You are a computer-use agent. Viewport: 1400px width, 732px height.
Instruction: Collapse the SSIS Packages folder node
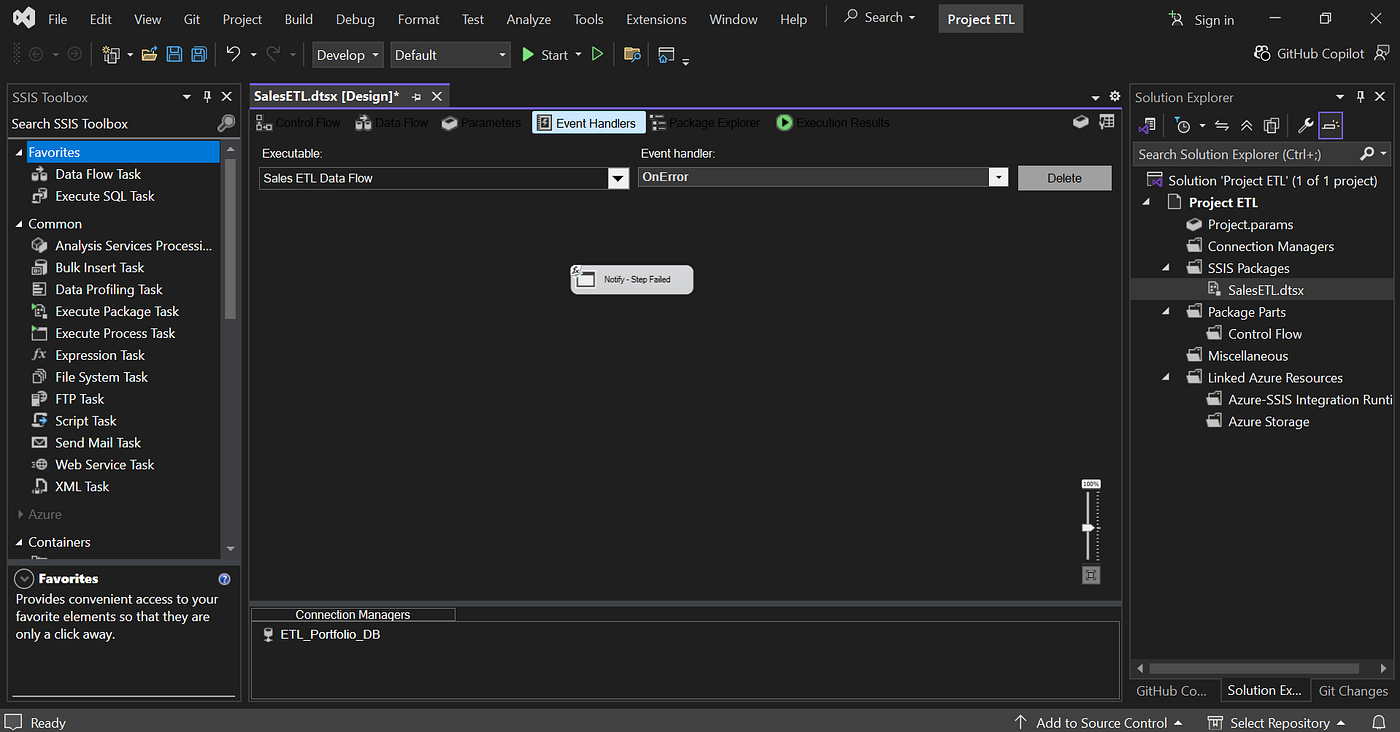point(1167,268)
